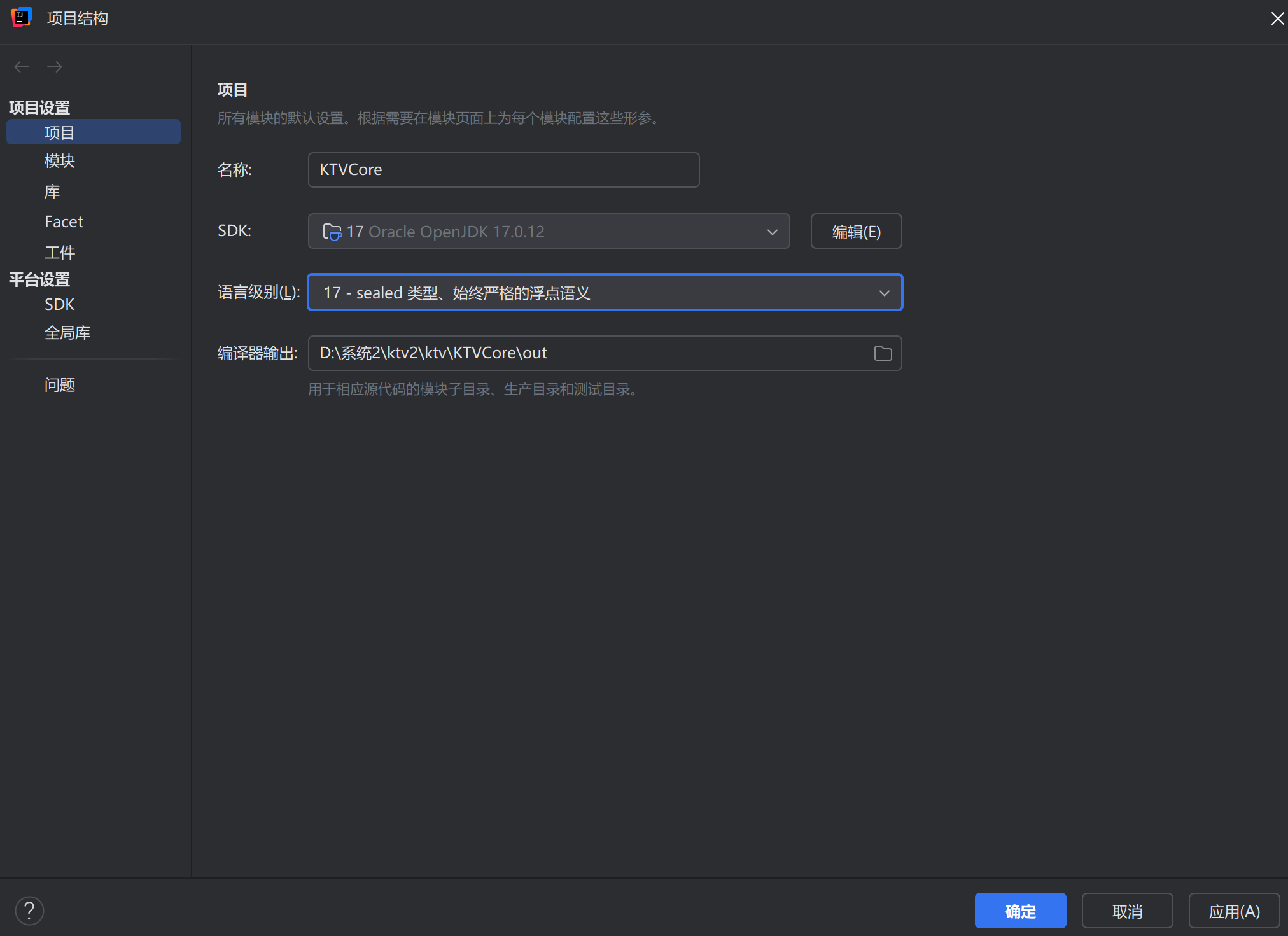Select 库 in the sidebar
Image resolution: width=1288 pixels, height=936 pixels.
click(x=52, y=192)
